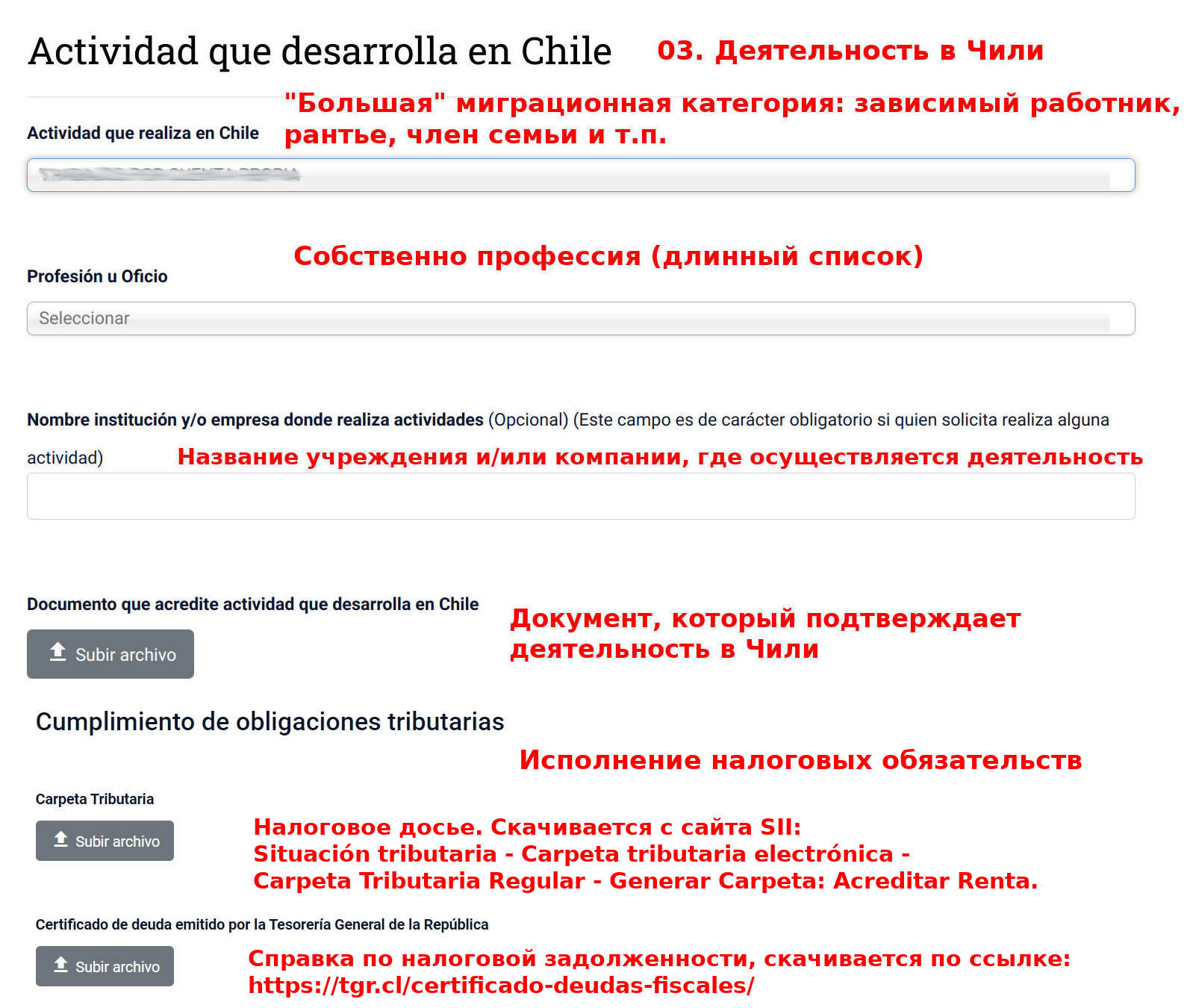Viewport: 1190px width, 1008px height.
Task: Click the Documento que acredite actividad label
Action: (252, 604)
